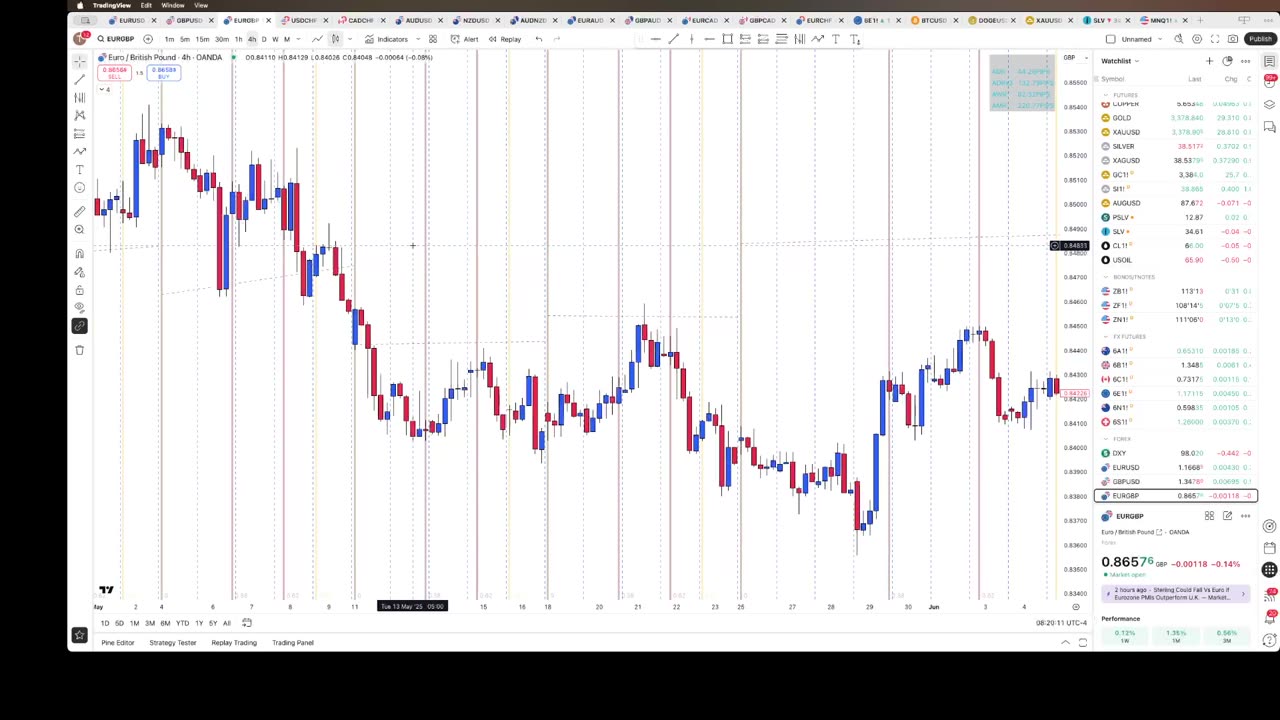Select the 1m timeframe
Image resolution: width=1280 pixels, height=720 pixels.
[x=169, y=39]
